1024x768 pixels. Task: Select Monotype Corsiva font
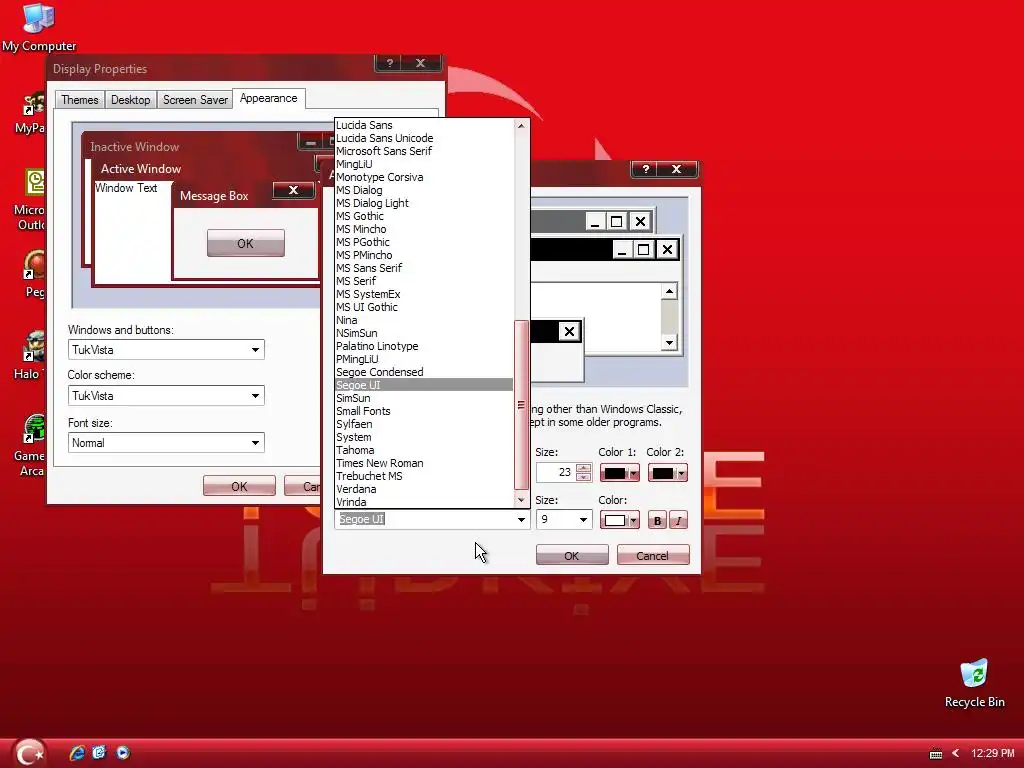tap(424, 178)
